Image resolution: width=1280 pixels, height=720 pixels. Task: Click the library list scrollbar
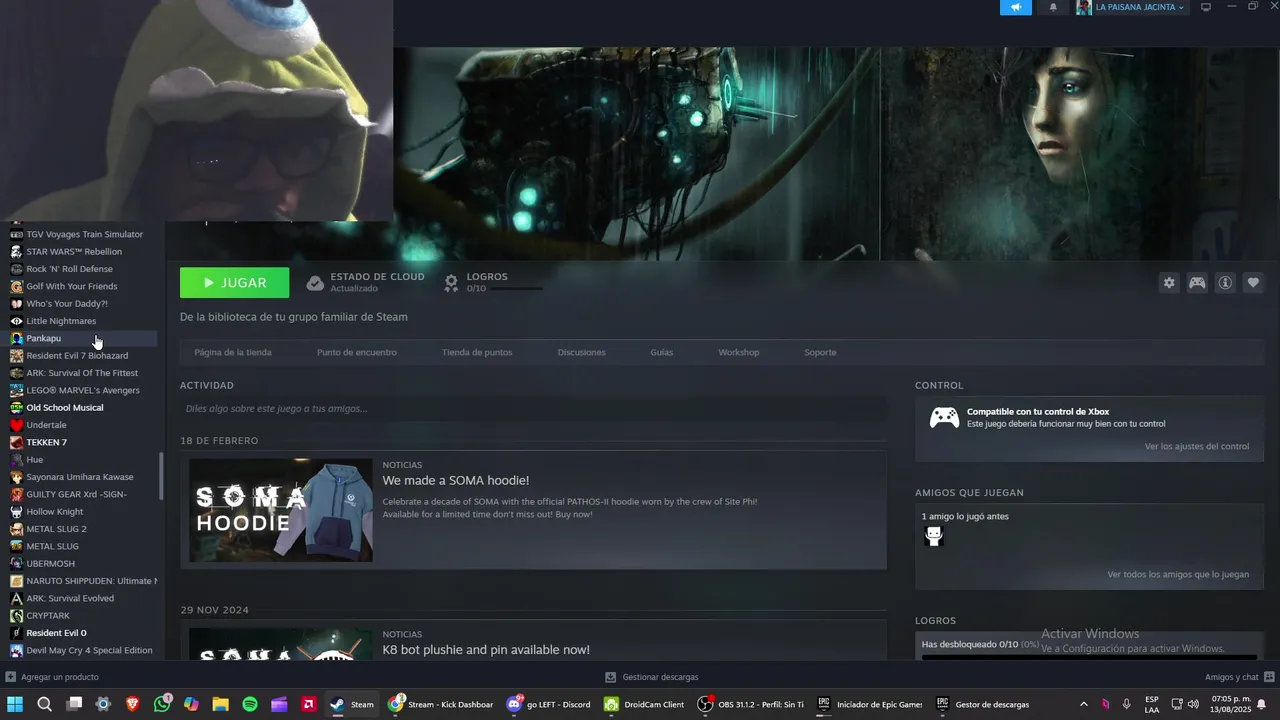tap(161, 476)
